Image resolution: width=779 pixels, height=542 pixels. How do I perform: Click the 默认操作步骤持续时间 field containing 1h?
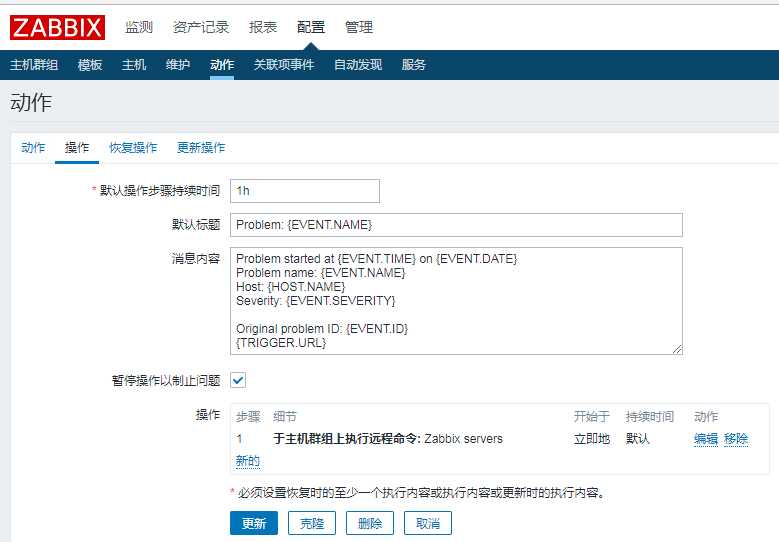pyautogui.click(x=305, y=191)
